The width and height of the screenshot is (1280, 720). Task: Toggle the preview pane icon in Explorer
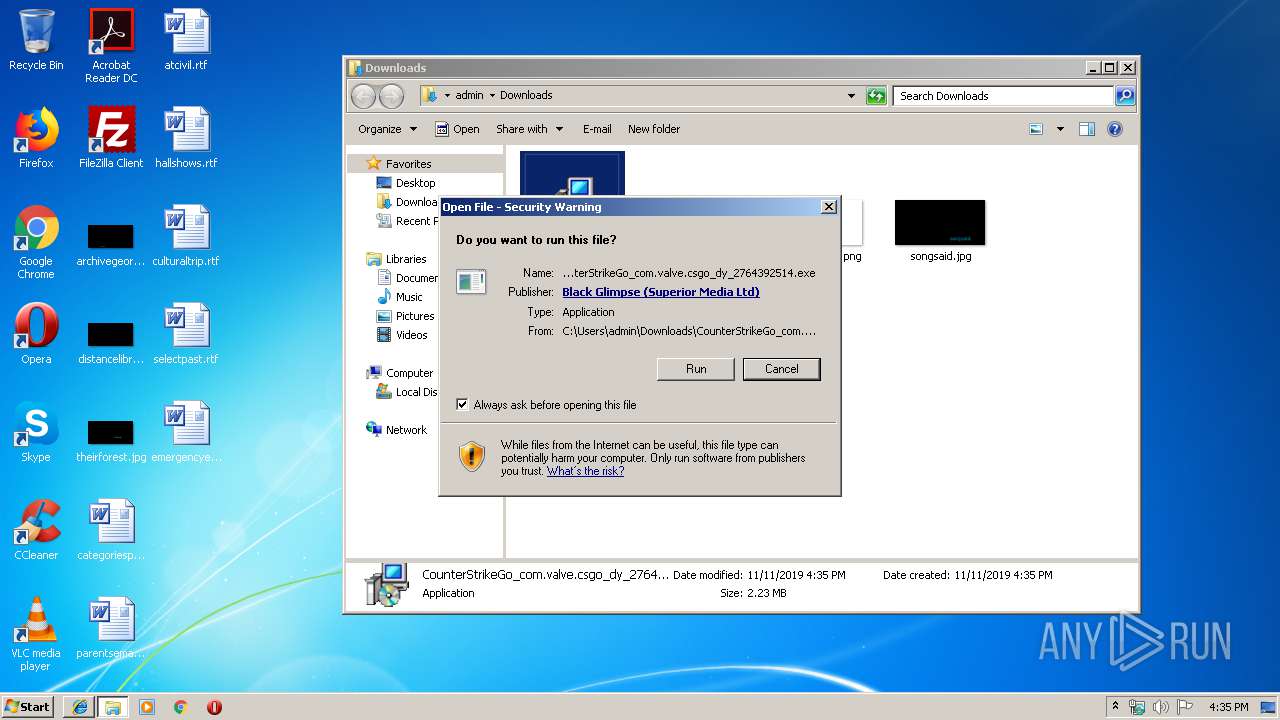(x=1087, y=129)
